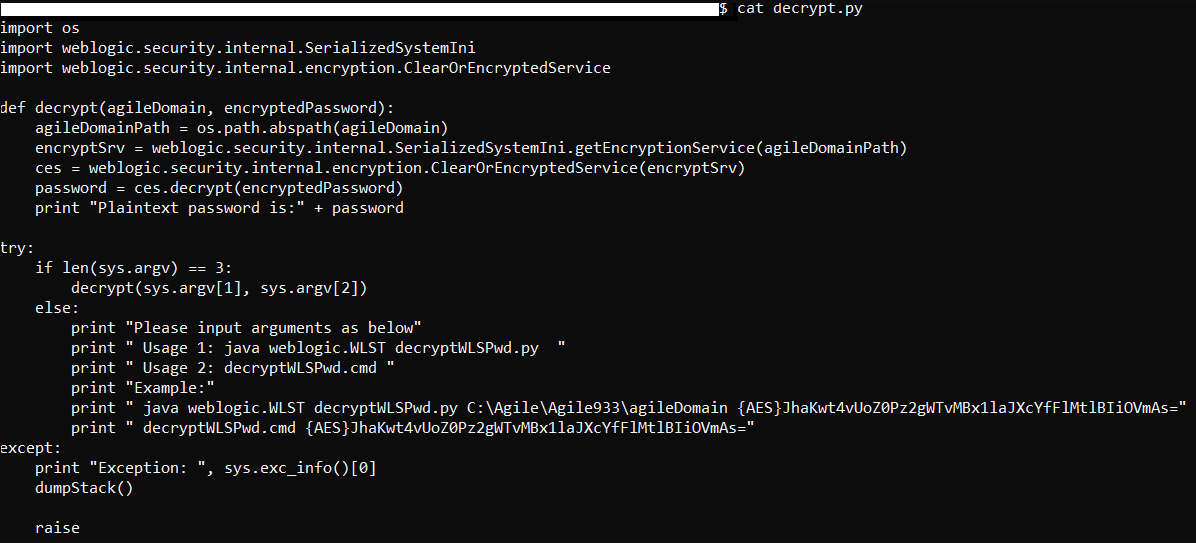Click the 'import os' line
This screenshot has height=543, width=1196.
coord(40,29)
